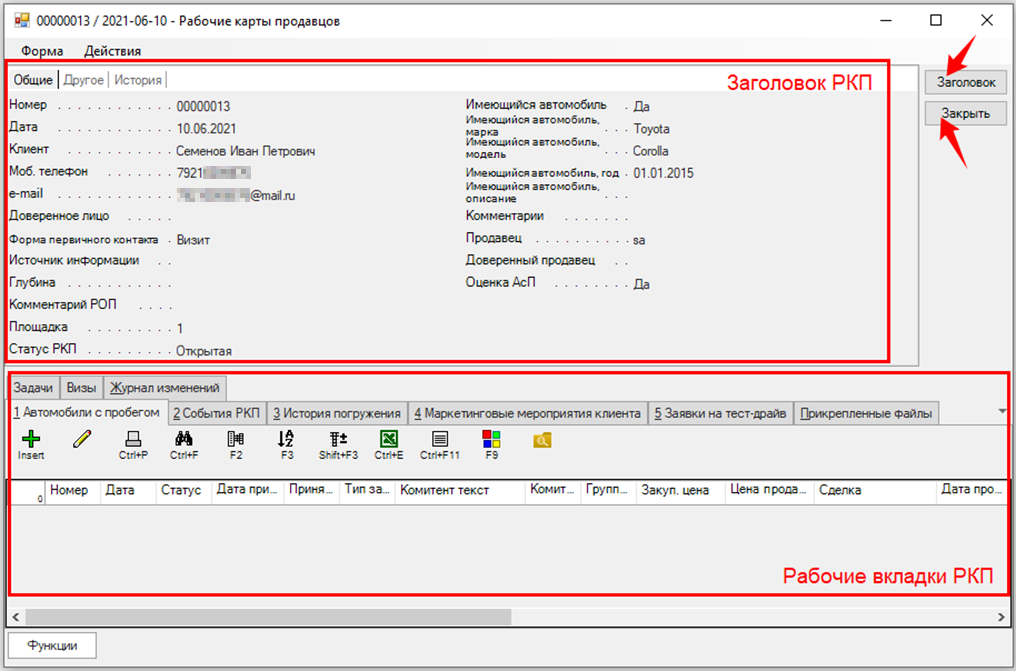Click the F2 filter toolbar icon
Screen dimensions: 1016x671
tap(236, 439)
